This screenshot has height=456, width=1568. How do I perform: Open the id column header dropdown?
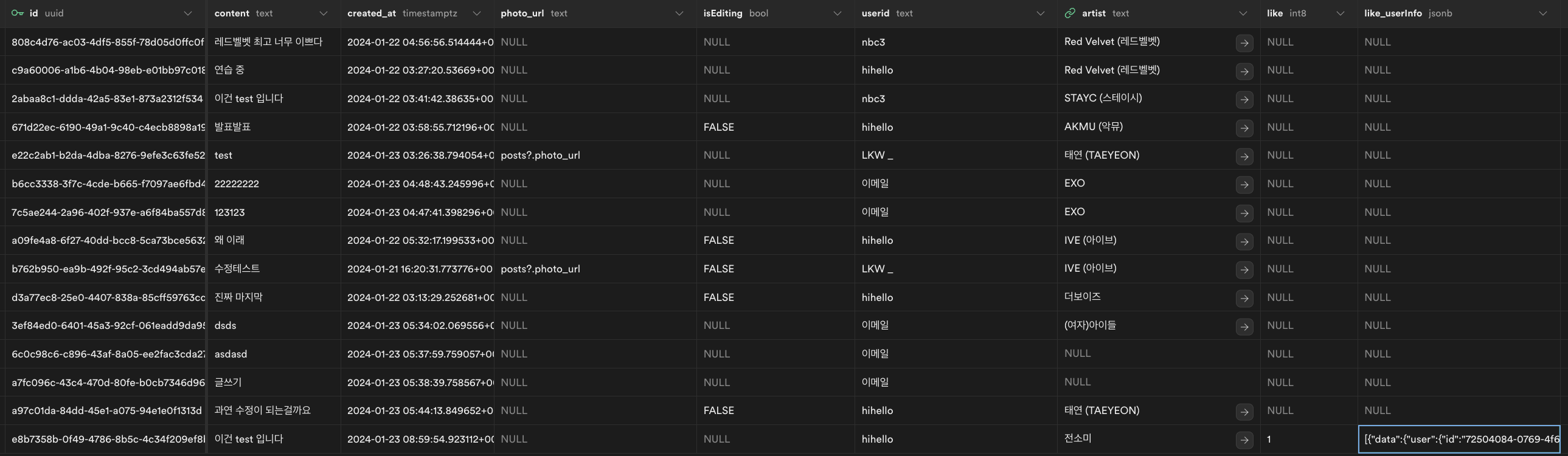coord(187,13)
